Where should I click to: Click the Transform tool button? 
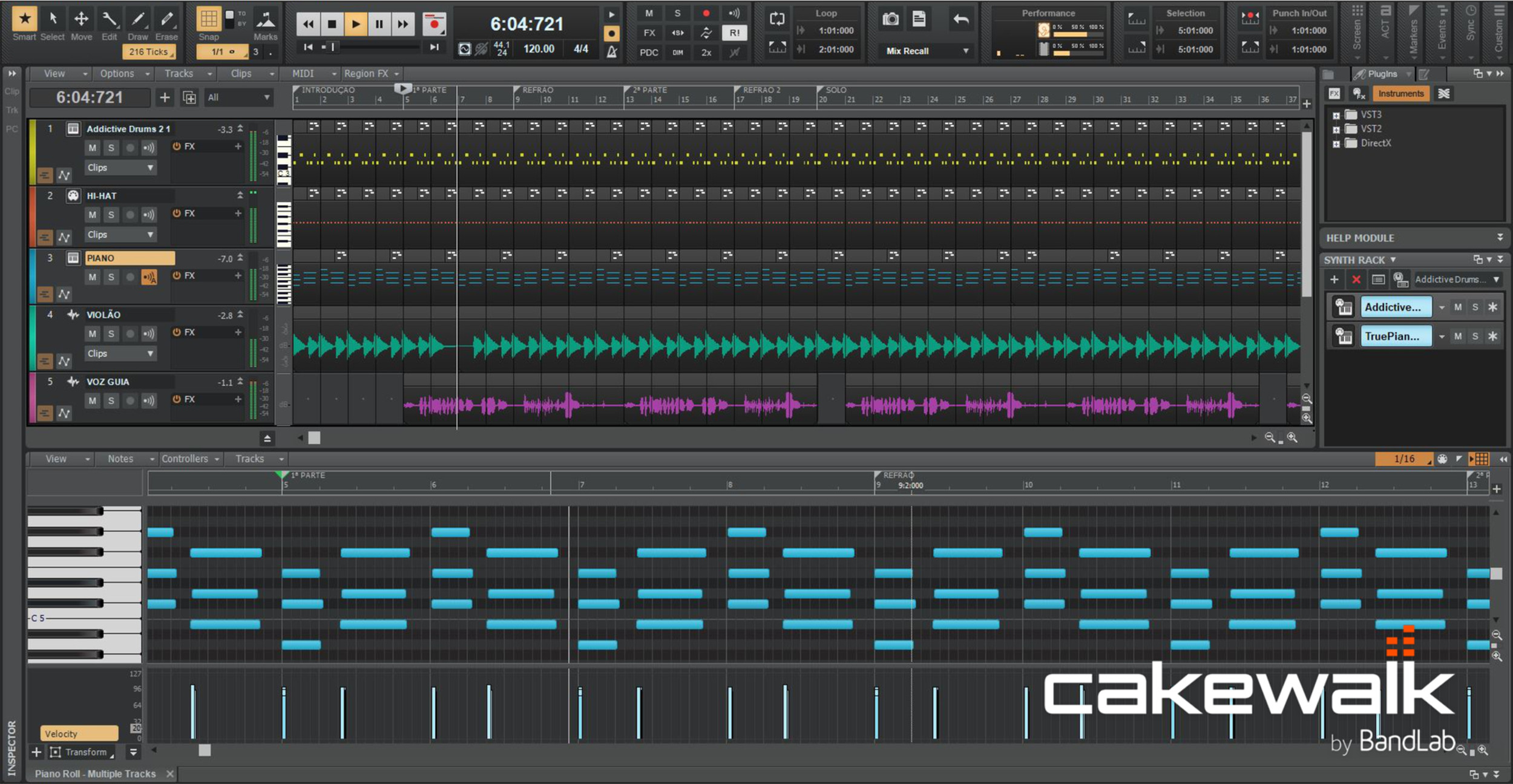click(x=81, y=753)
